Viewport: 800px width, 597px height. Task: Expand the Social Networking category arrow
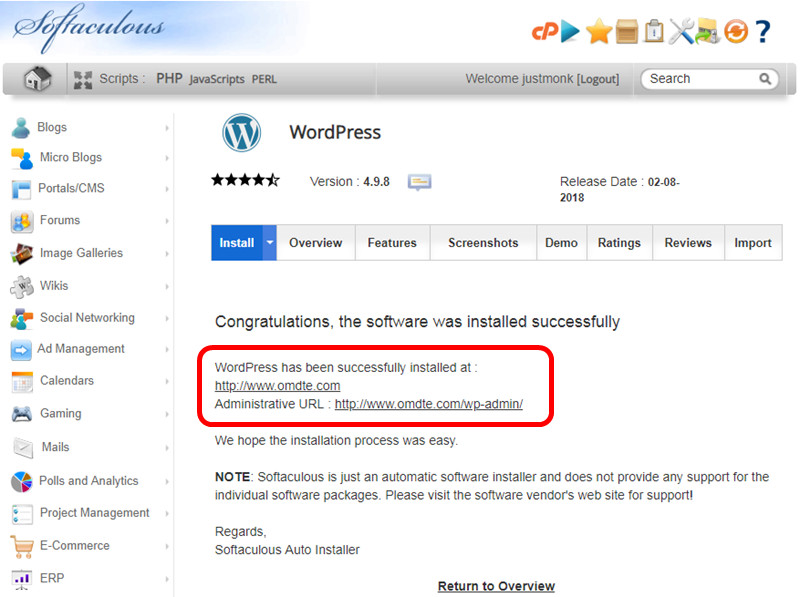[167, 318]
